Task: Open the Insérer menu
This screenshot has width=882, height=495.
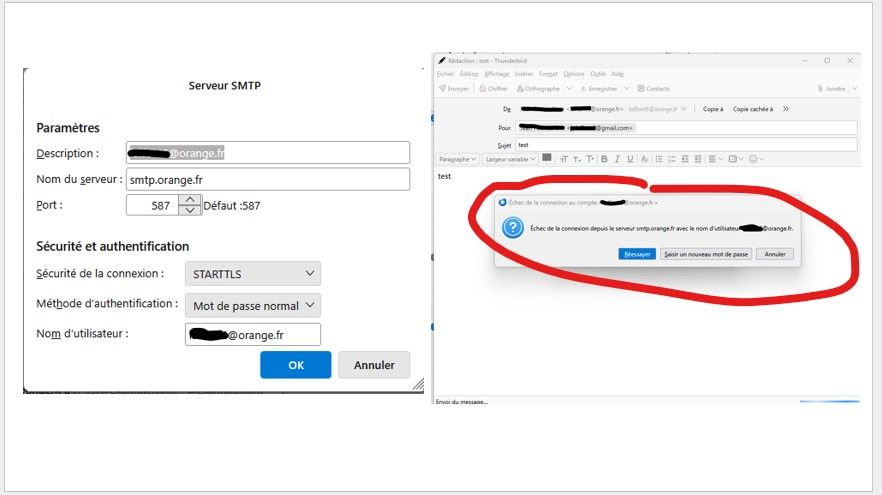Action: pyautogui.click(x=524, y=74)
